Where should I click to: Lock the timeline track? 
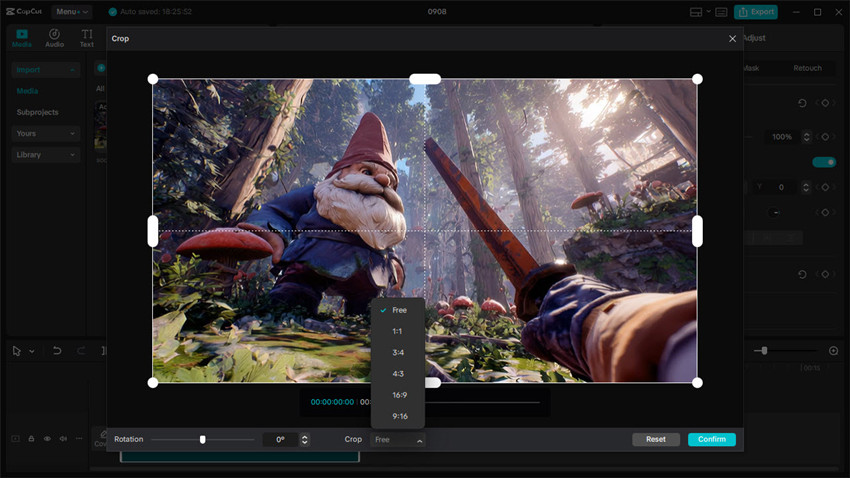[31, 438]
